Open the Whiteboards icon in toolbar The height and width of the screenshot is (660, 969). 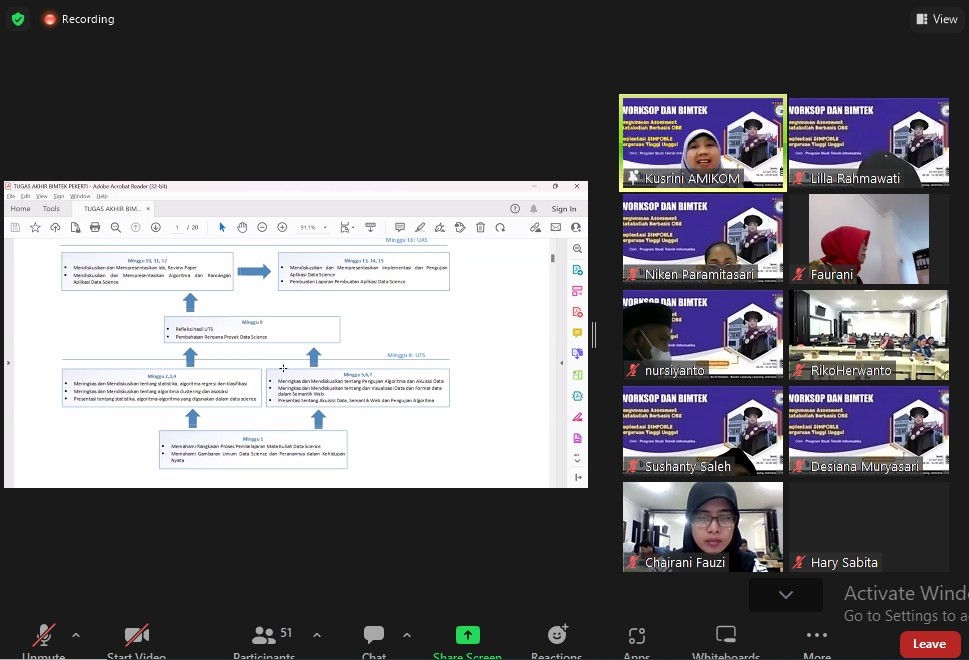726,634
